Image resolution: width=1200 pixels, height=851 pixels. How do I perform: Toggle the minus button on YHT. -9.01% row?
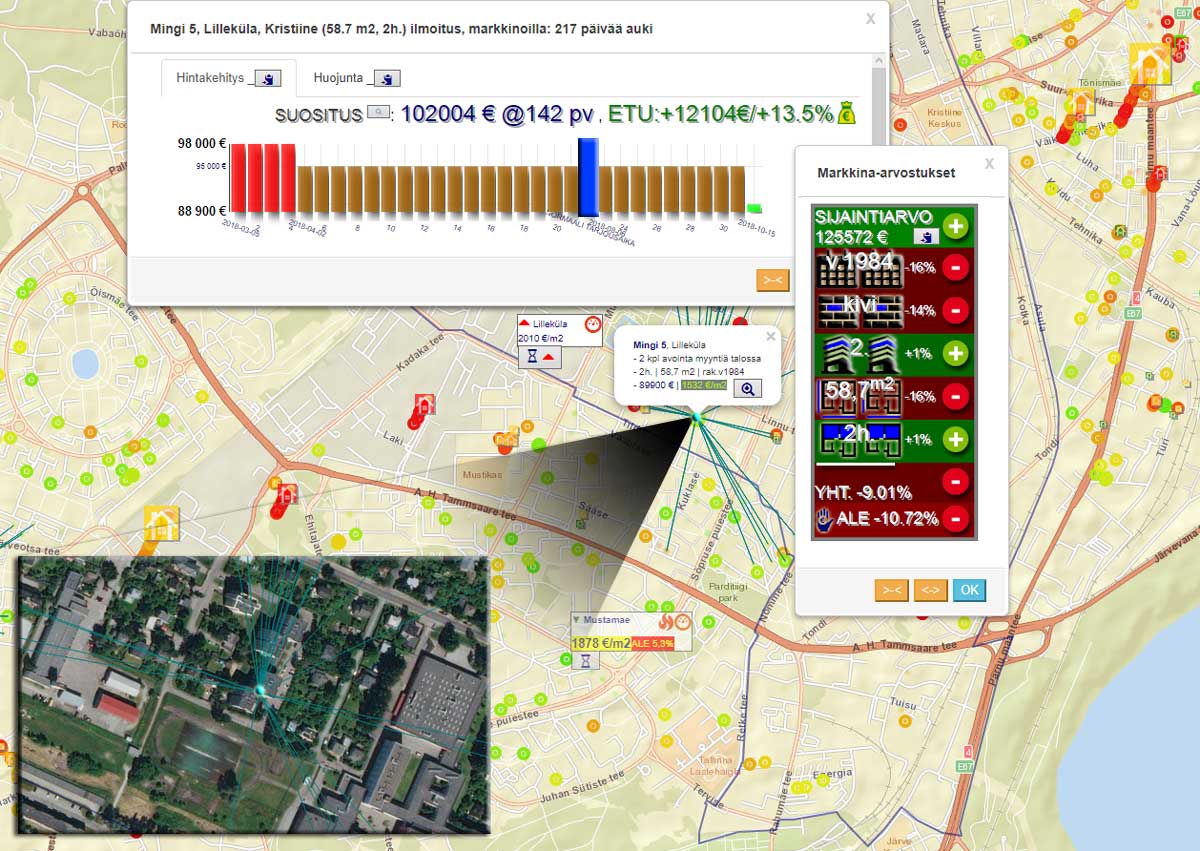click(x=955, y=483)
